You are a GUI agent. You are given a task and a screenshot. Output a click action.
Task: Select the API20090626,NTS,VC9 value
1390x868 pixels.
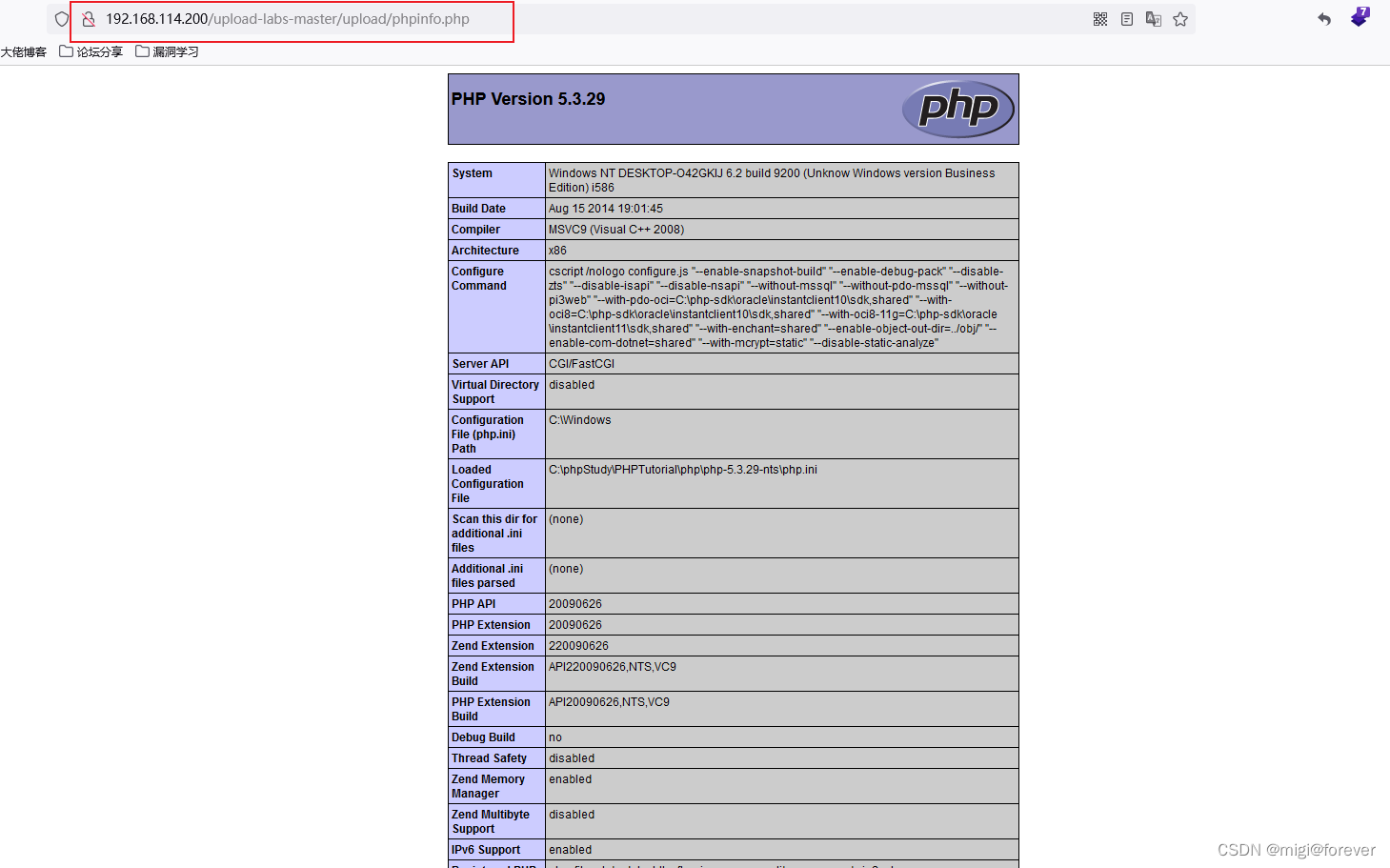(x=609, y=702)
